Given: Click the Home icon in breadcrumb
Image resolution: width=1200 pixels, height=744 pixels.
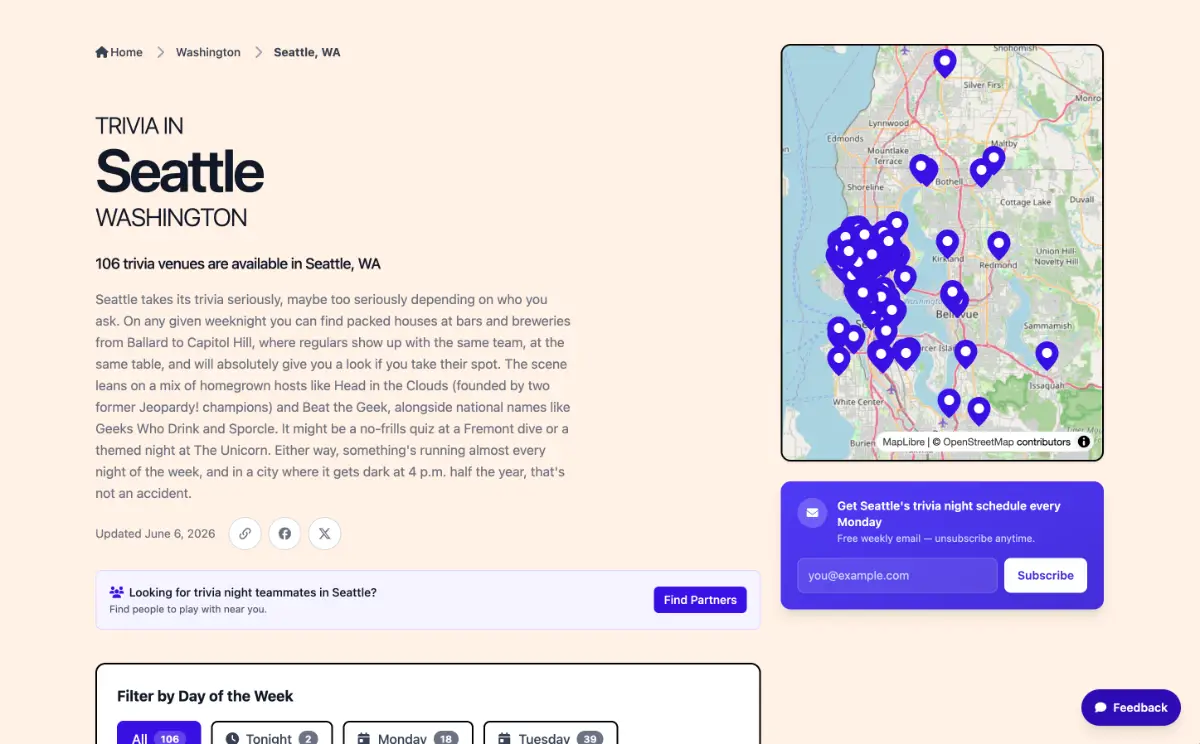Looking at the screenshot, I should point(102,52).
